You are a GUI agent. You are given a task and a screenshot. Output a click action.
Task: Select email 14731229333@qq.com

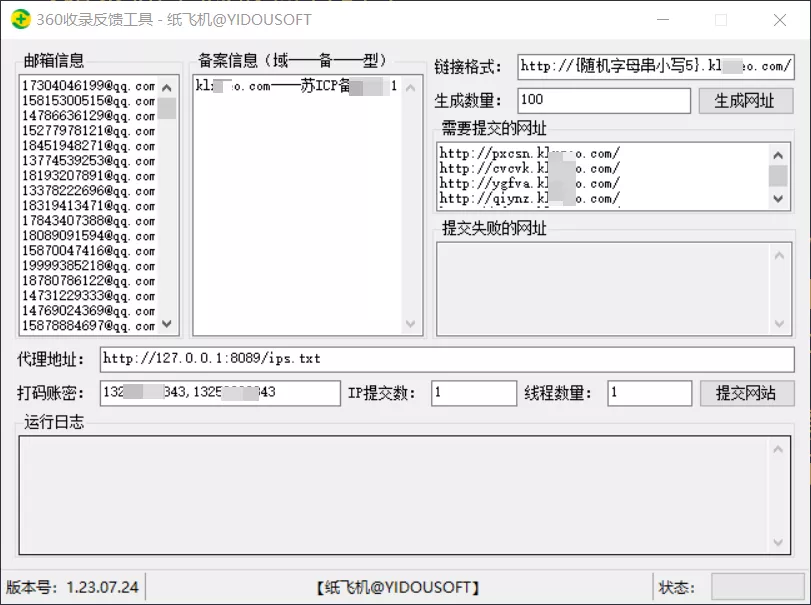point(88,296)
